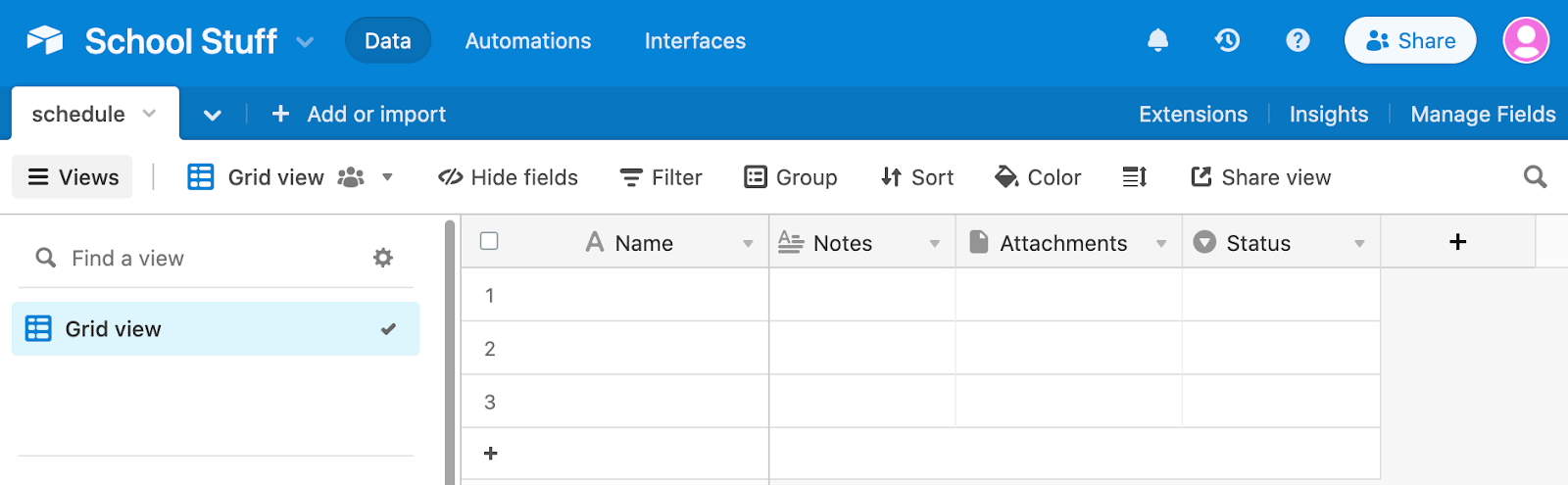Expand the School Stuff base menu
Viewport: 1568px width, 485px height.
(305, 42)
